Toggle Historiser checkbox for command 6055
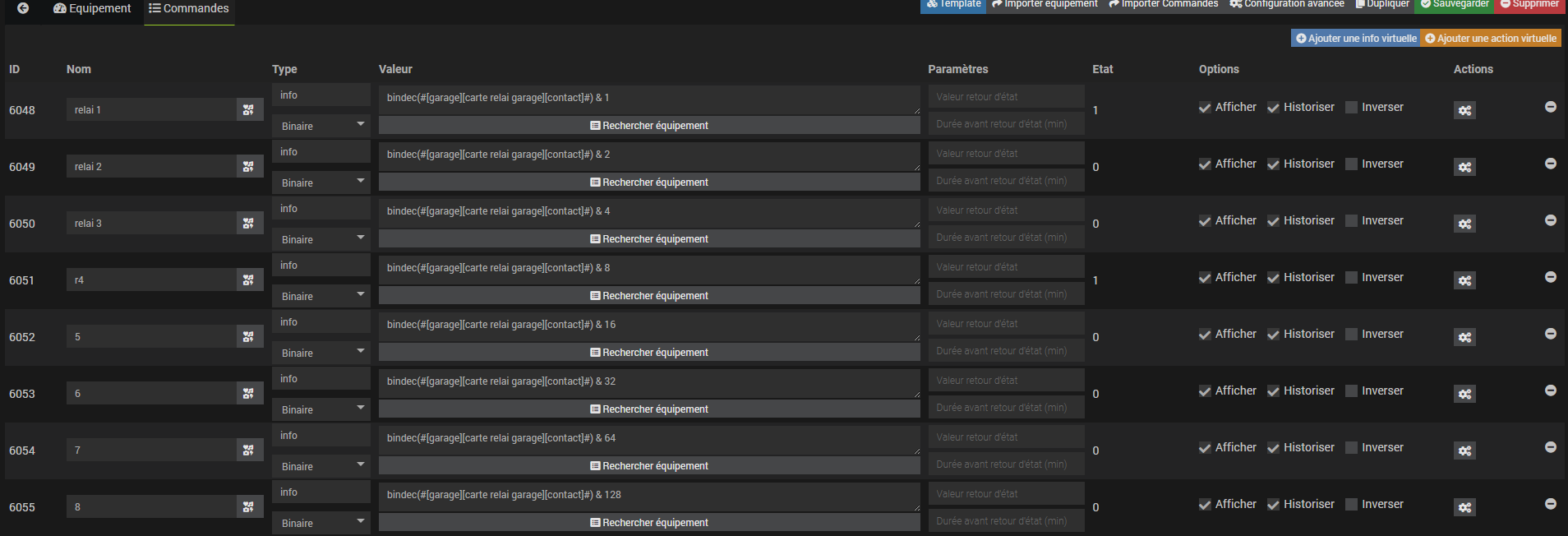The image size is (1568, 536). pyautogui.click(x=1273, y=505)
